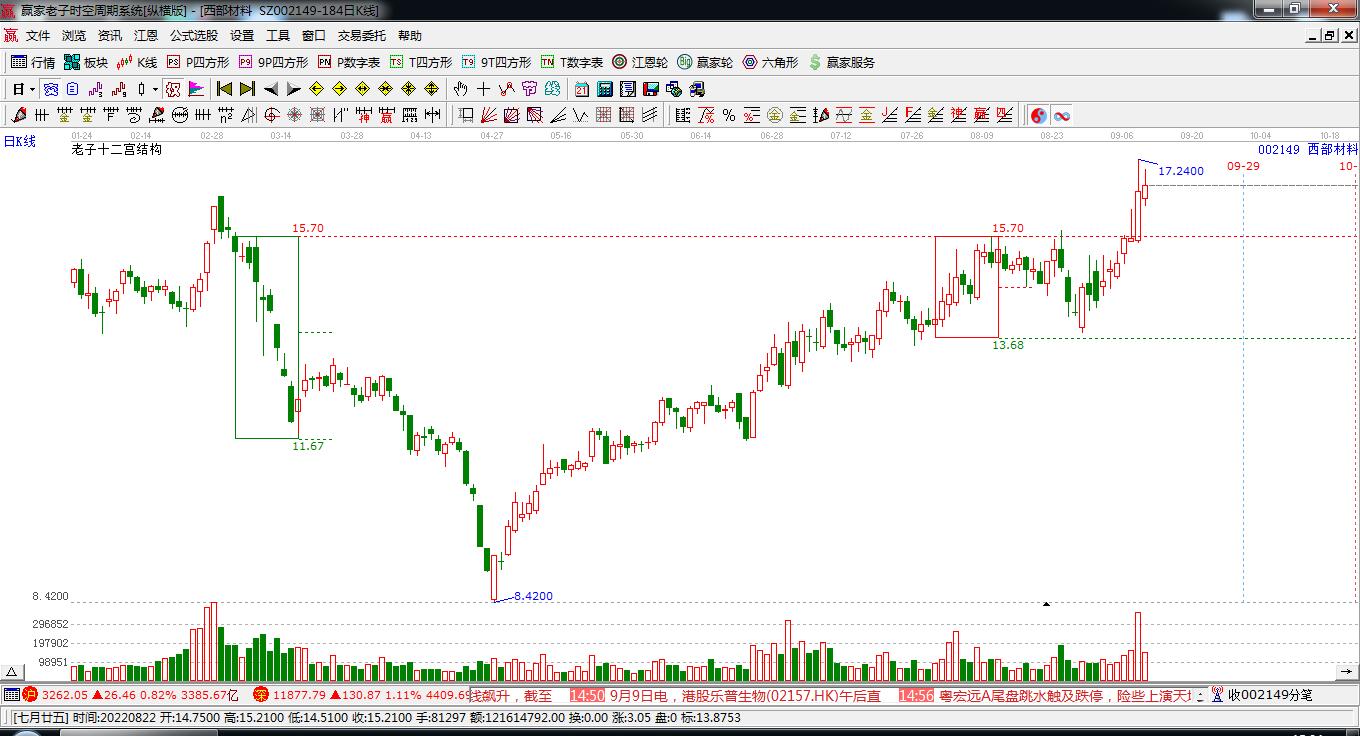Click the 老子十二宫结构 indicator label
This screenshot has width=1360, height=736.
point(117,149)
